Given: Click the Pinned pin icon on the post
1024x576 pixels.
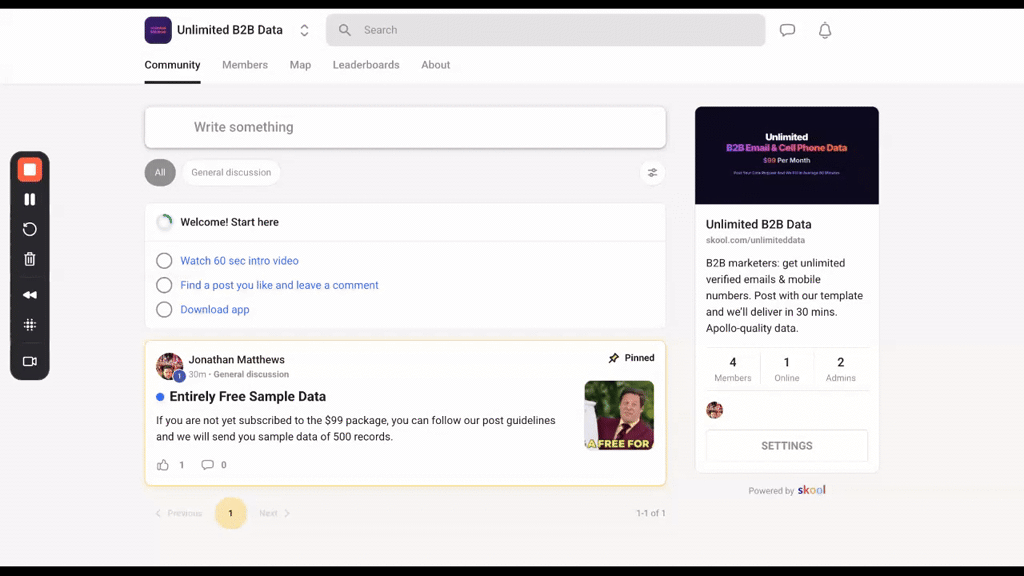Looking at the screenshot, I should coord(613,358).
